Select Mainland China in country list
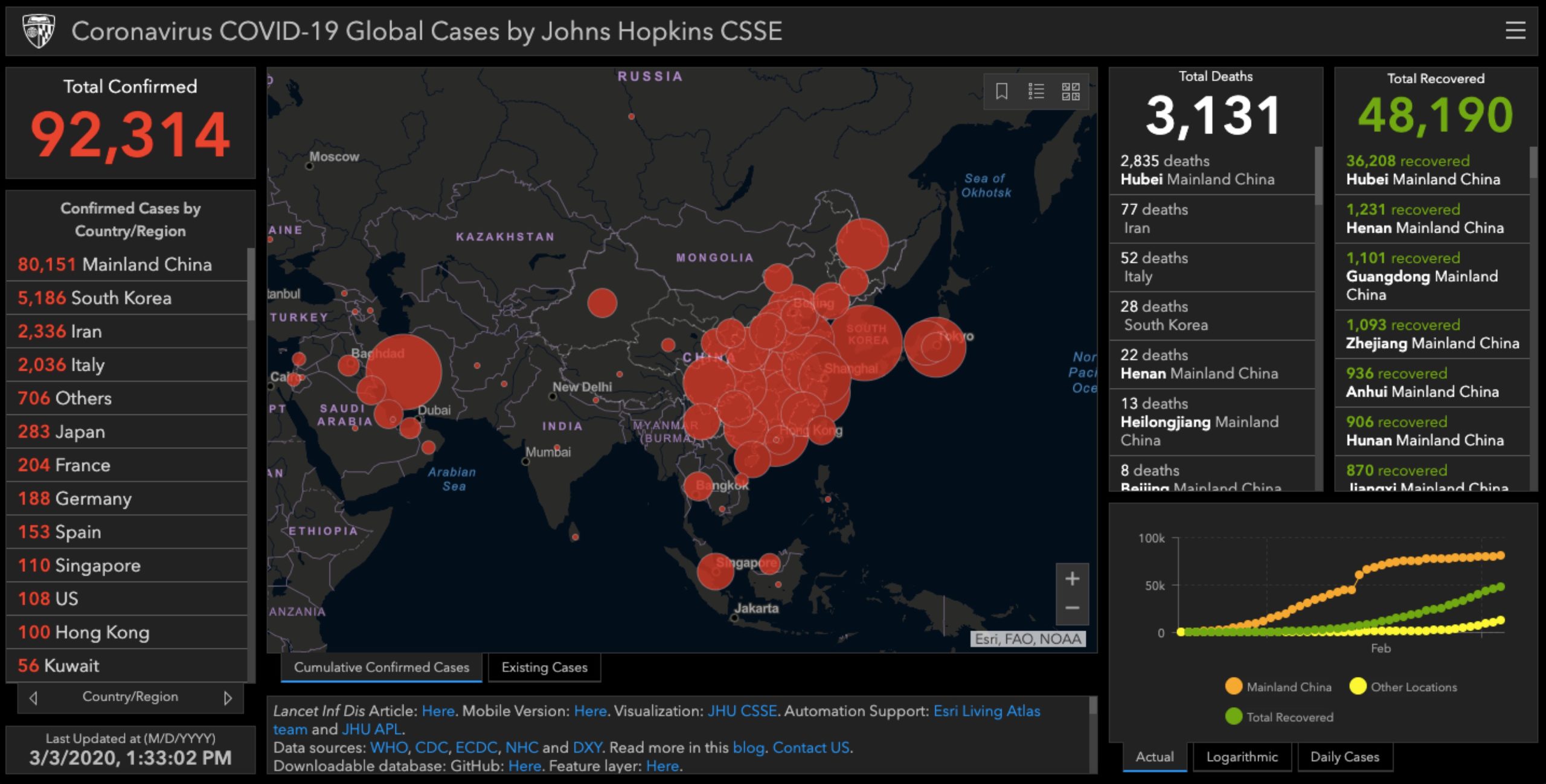 click(127, 264)
